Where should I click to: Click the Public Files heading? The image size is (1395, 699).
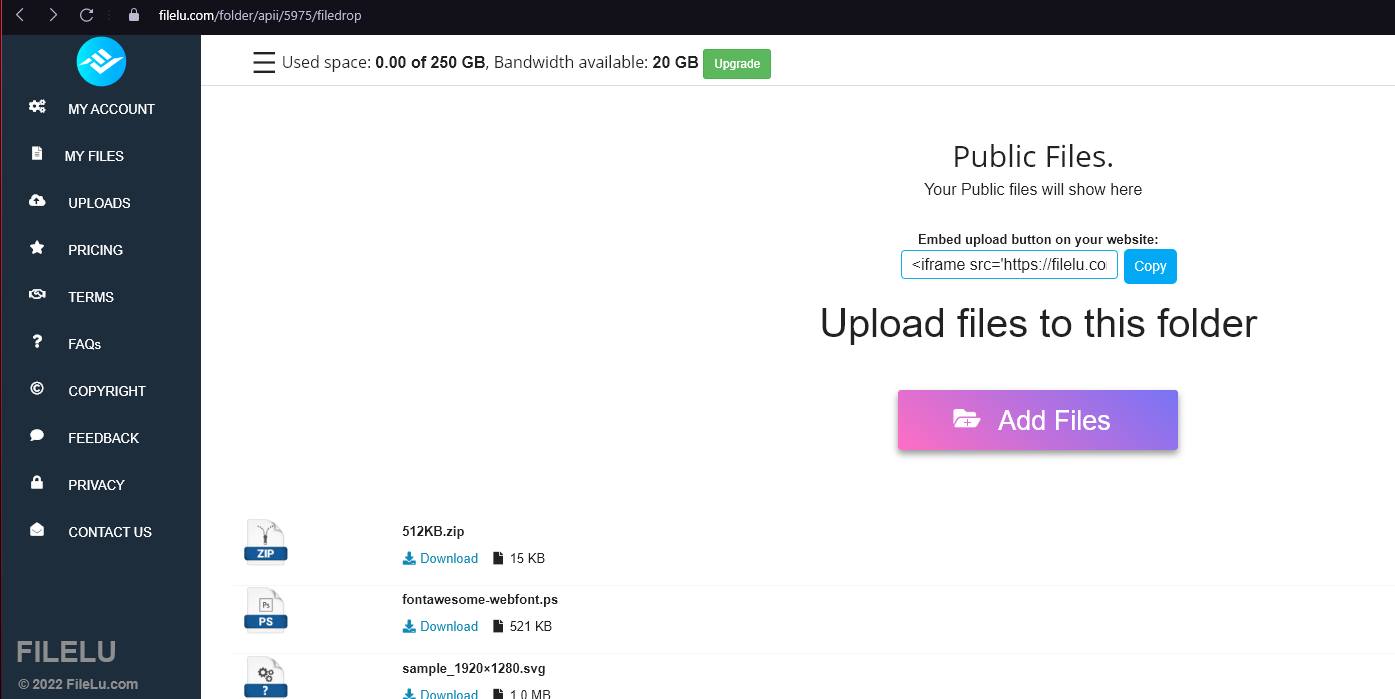point(1033,157)
